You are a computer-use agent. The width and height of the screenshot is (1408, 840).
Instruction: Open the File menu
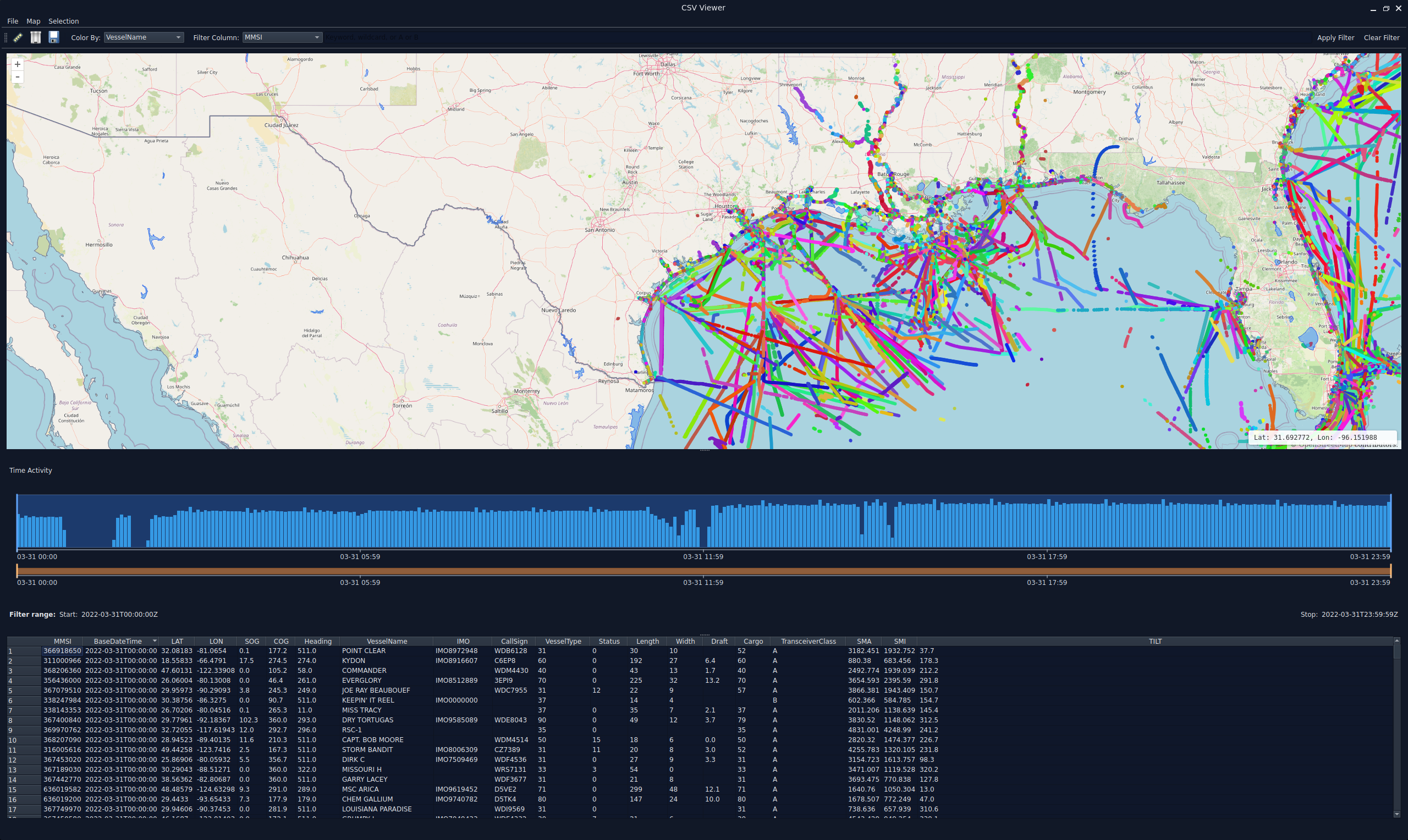[13, 21]
